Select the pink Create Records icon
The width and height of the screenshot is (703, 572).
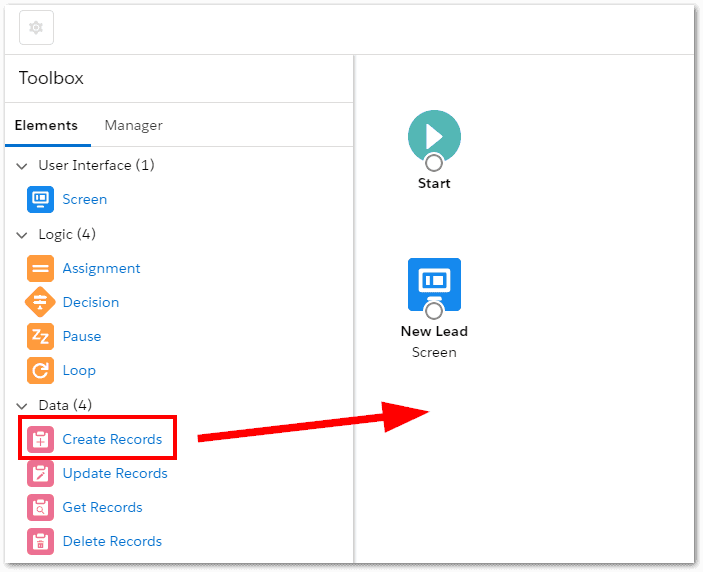(x=41, y=439)
